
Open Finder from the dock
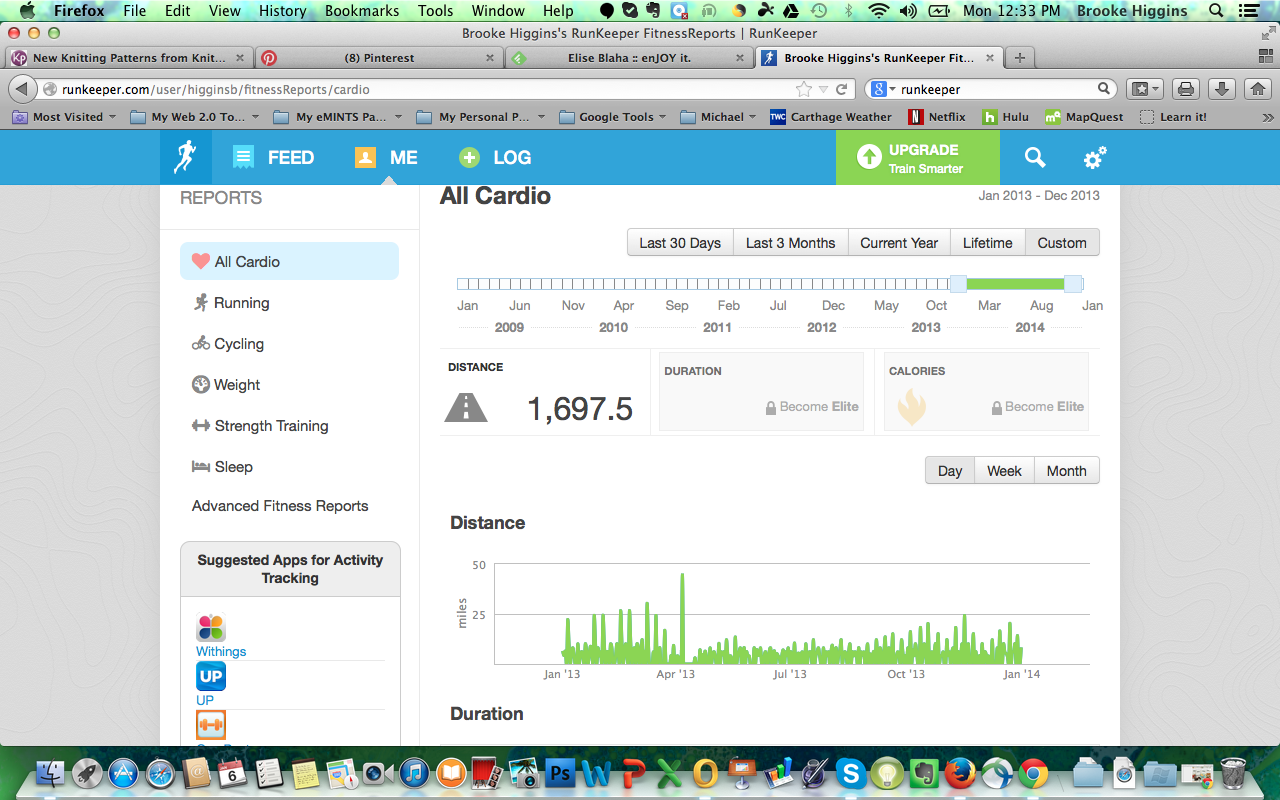point(50,773)
